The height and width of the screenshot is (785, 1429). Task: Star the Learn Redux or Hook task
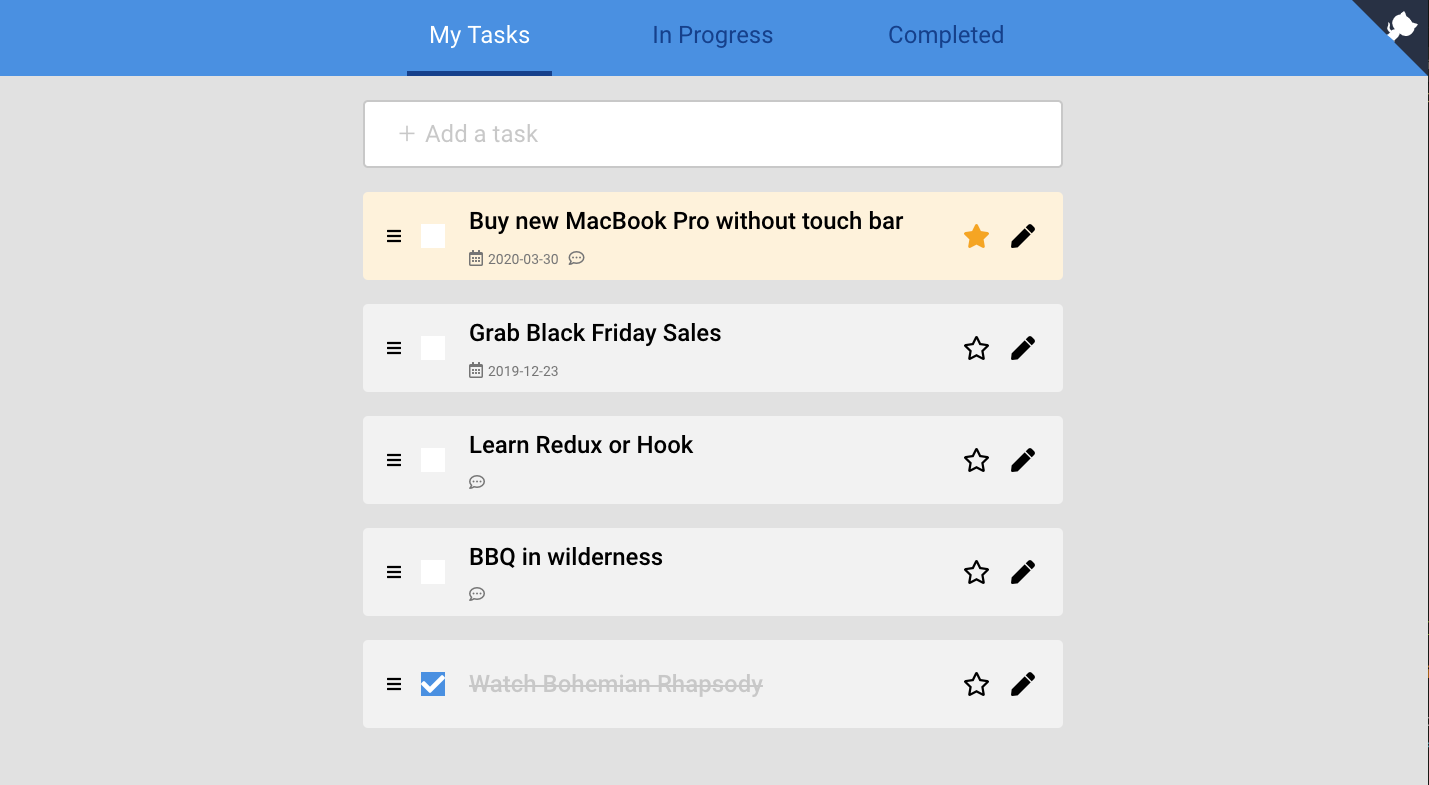(976, 460)
